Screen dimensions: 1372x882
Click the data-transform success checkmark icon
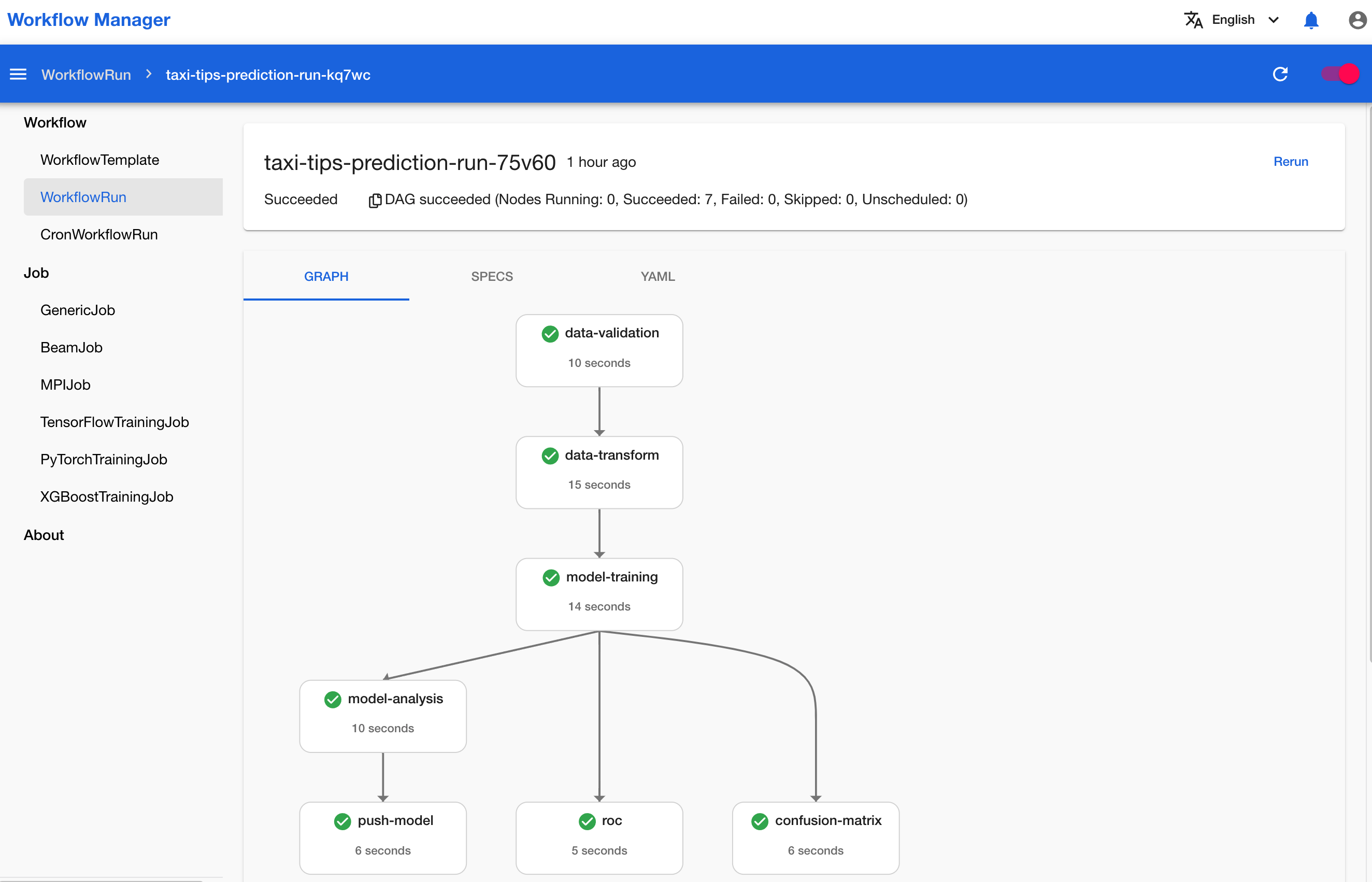click(550, 455)
